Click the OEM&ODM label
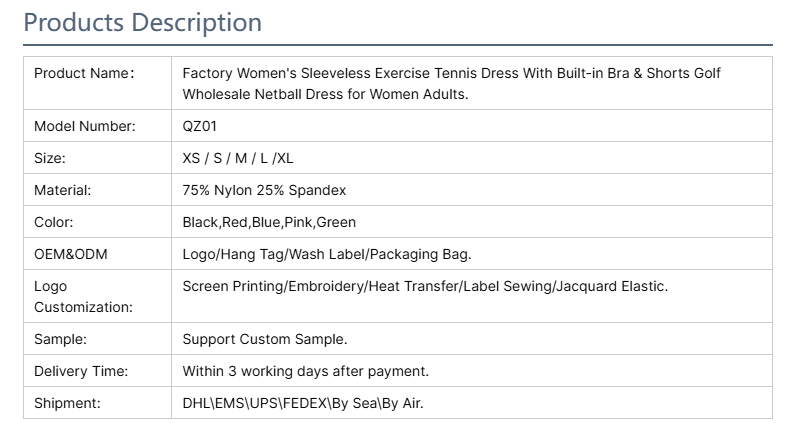The width and height of the screenshot is (811, 423). pyautogui.click(x=71, y=254)
